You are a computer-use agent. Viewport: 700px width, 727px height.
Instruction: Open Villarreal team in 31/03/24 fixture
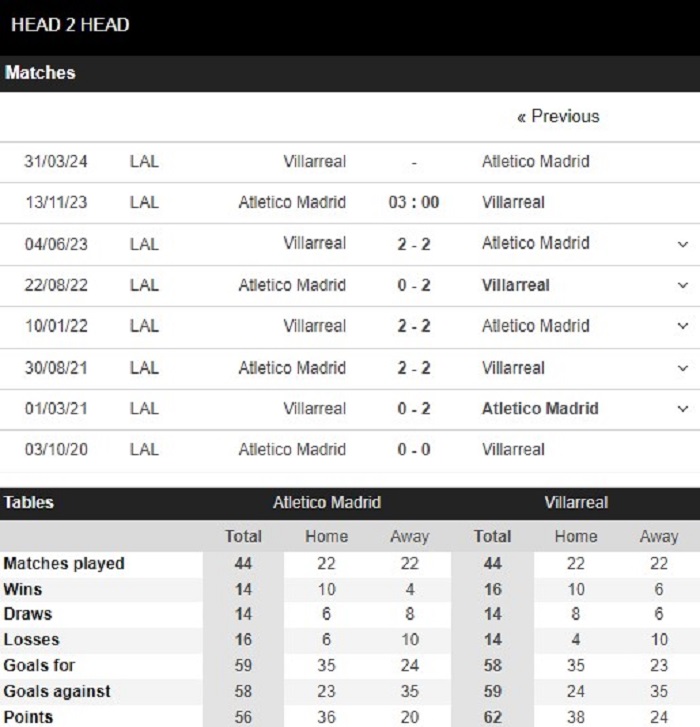[314, 161]
